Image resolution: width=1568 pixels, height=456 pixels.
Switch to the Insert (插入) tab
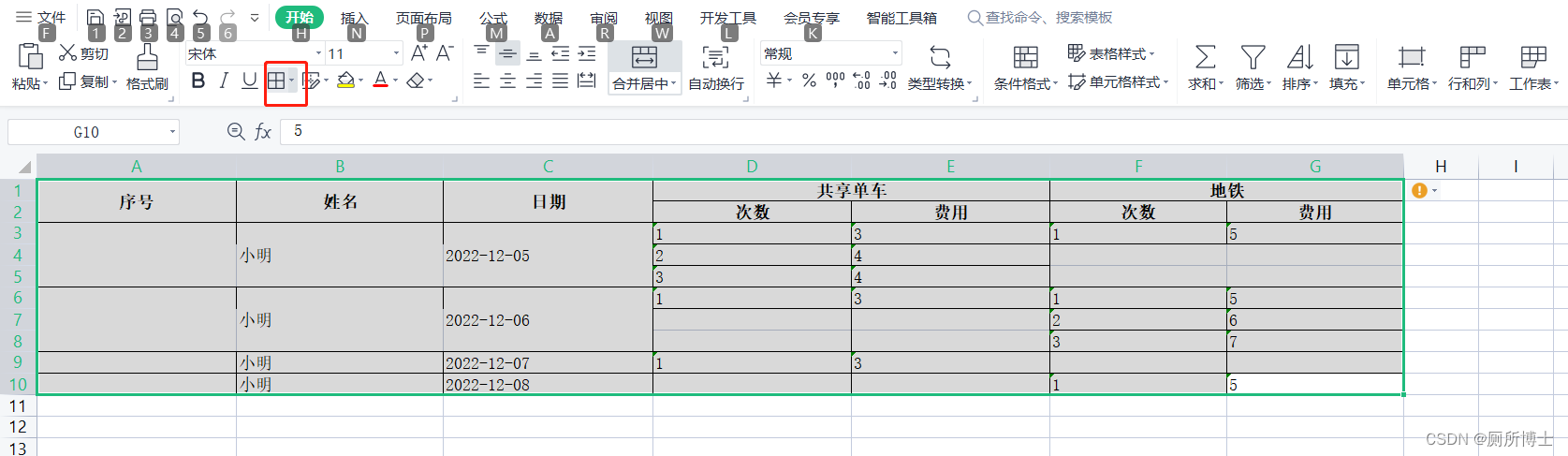pyautogui.click(x=354, y=18)
